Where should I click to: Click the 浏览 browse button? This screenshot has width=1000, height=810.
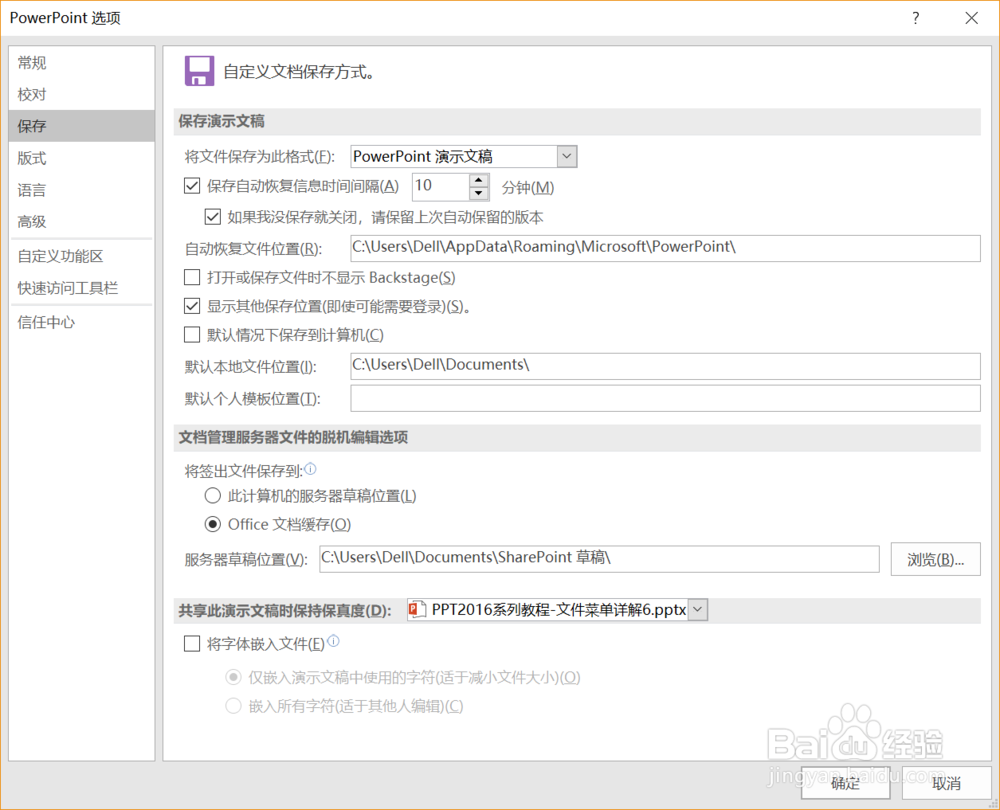pos(936,559)
